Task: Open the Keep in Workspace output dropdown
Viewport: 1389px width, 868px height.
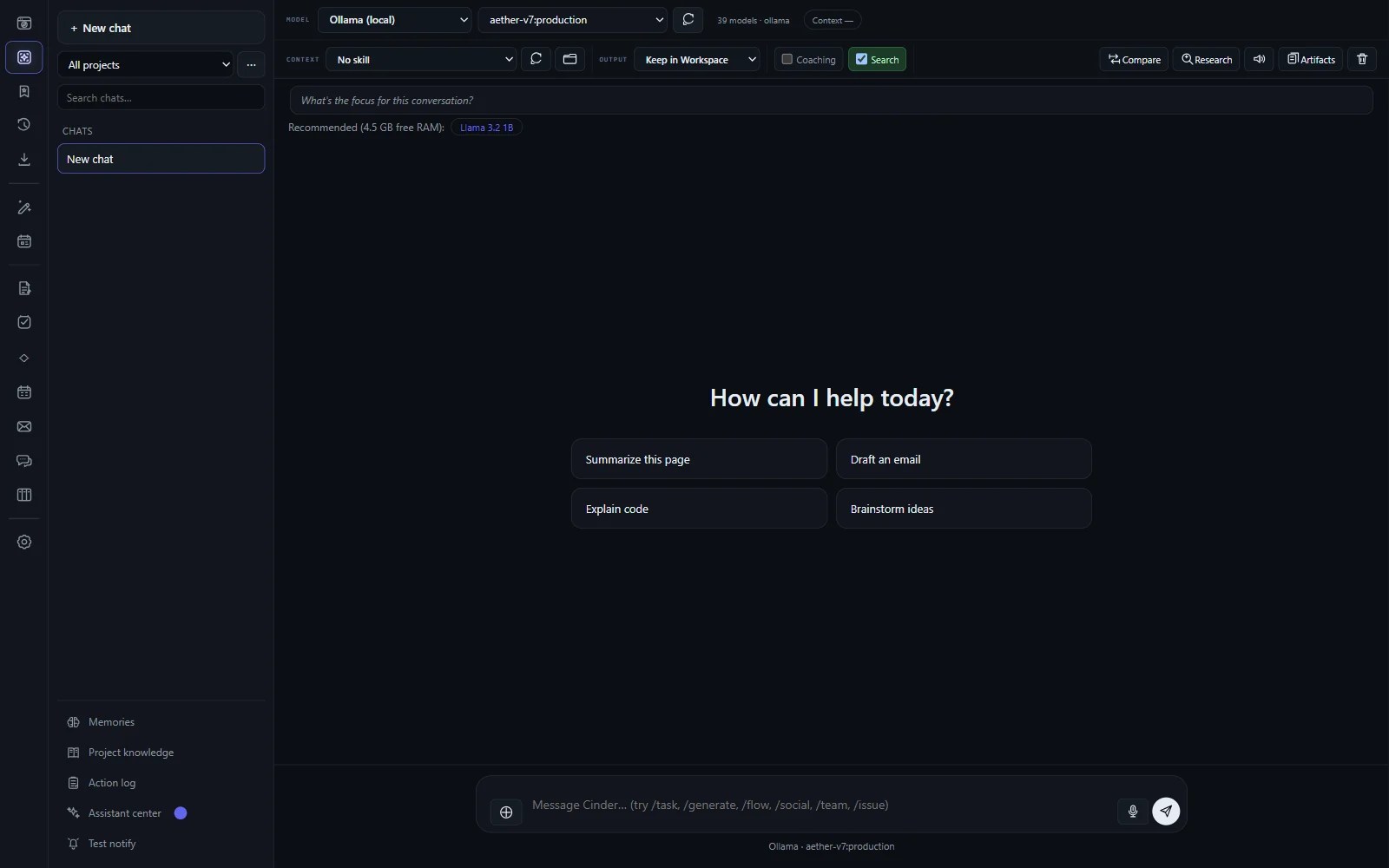Action: pos(697,59)
